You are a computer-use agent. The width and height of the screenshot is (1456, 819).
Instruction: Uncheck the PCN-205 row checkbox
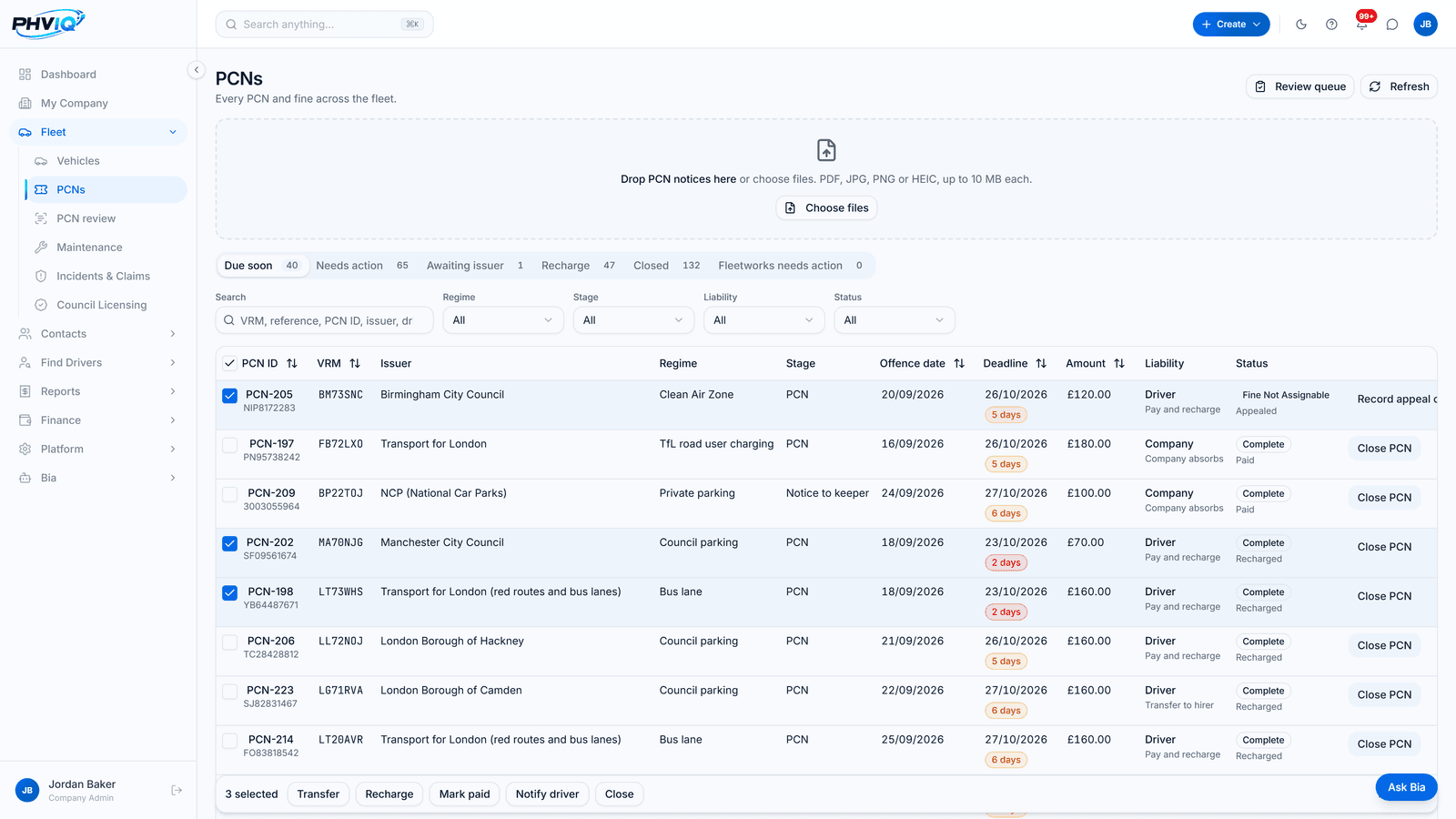point(230,396)
